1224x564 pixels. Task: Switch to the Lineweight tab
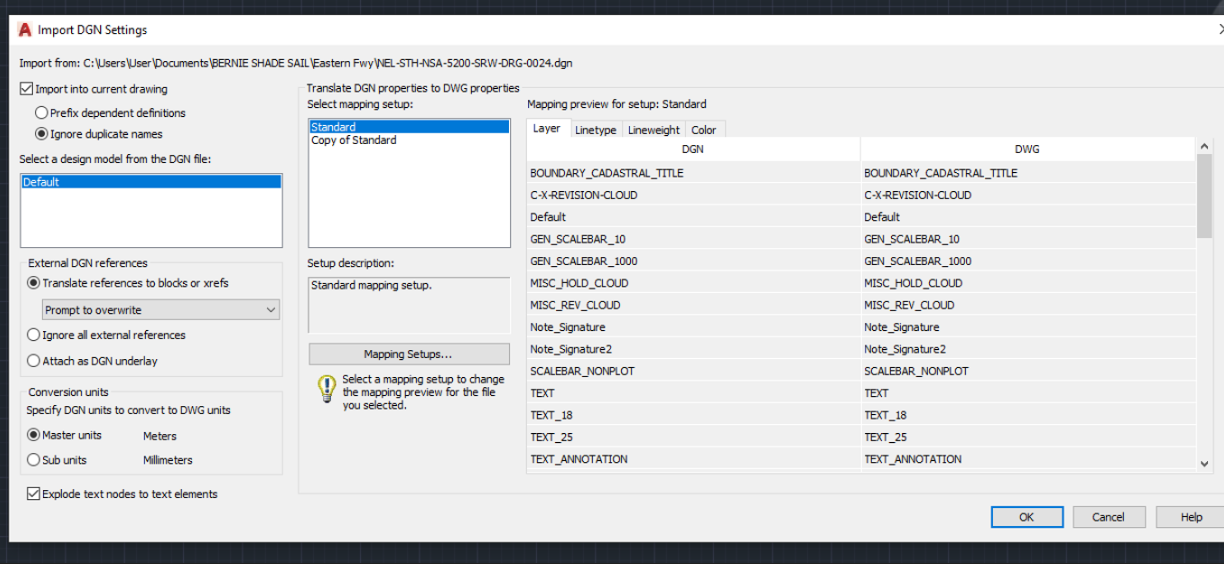pyautogui.click(x=654, y=130)
